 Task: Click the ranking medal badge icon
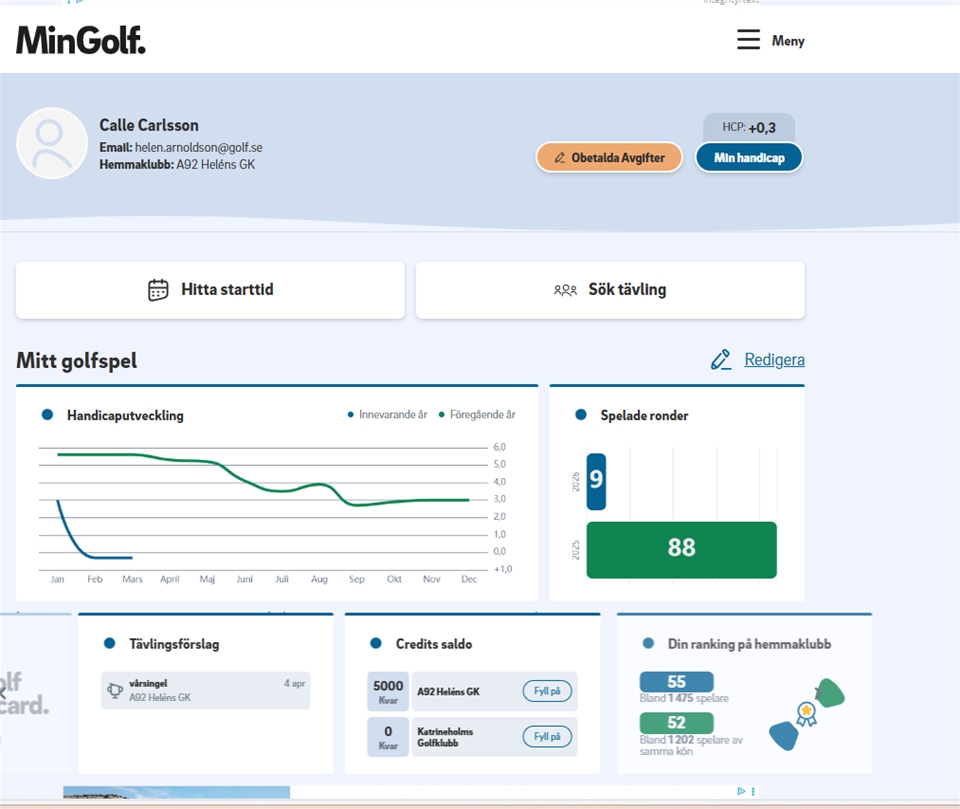(x=806, y=713)
